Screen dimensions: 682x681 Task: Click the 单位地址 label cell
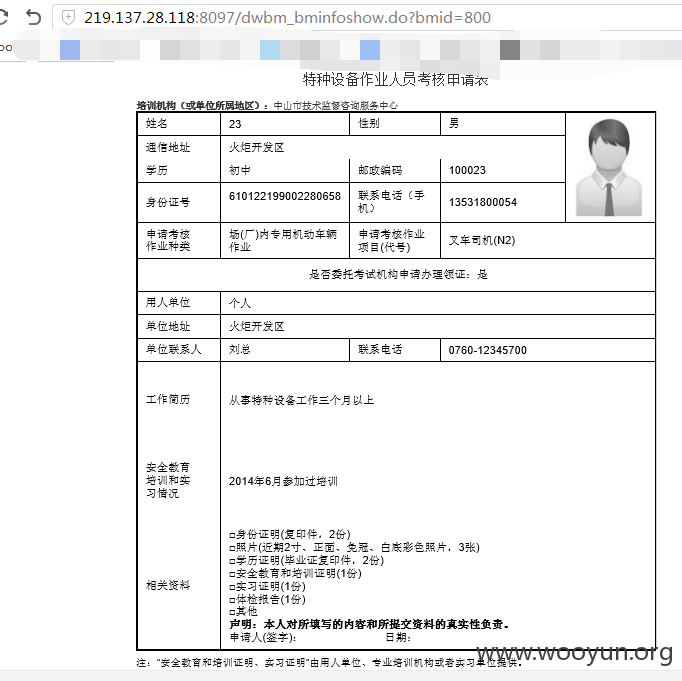(179, 327)
